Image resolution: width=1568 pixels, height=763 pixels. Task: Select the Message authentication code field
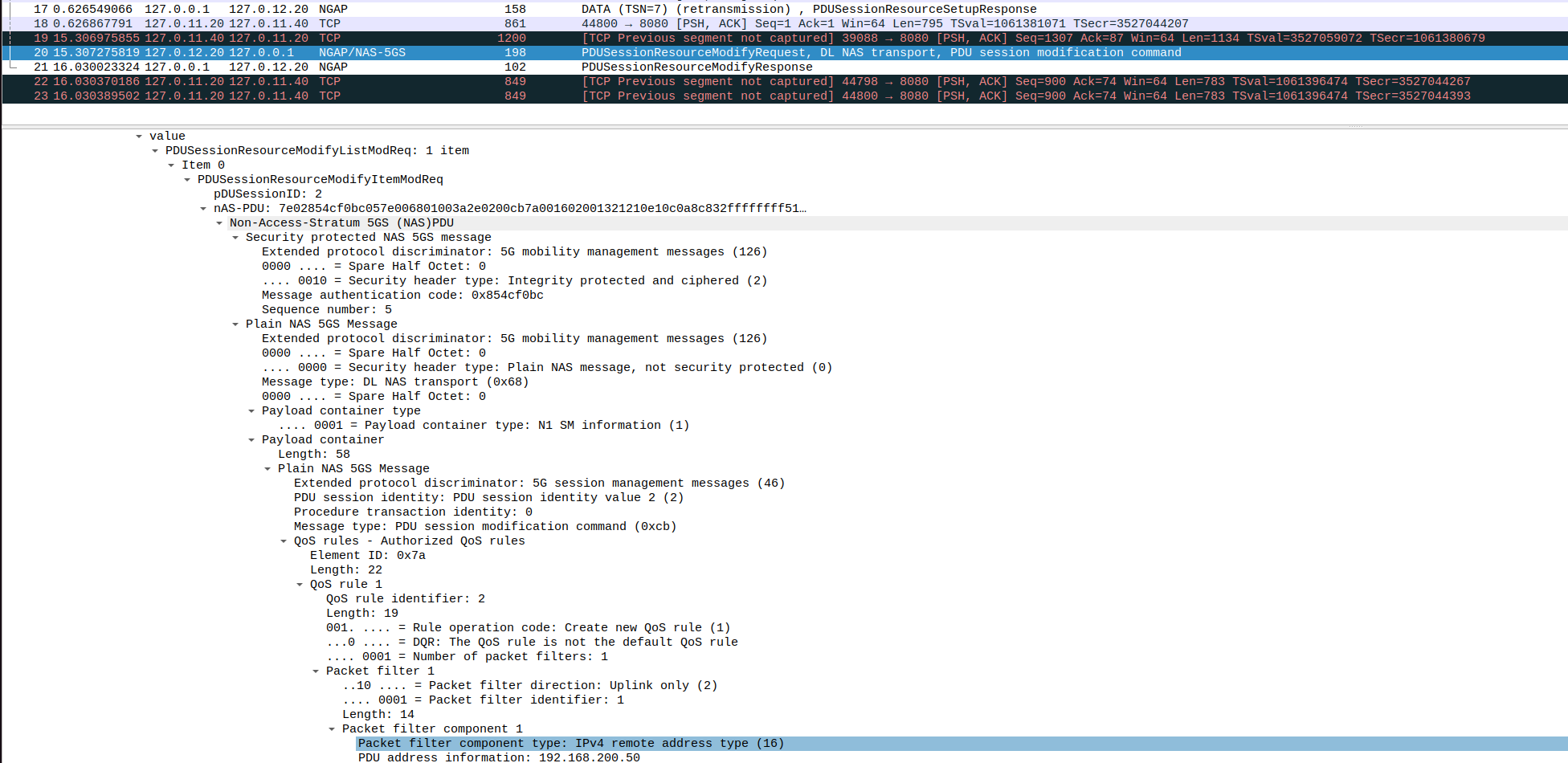[x=402, y=295]
